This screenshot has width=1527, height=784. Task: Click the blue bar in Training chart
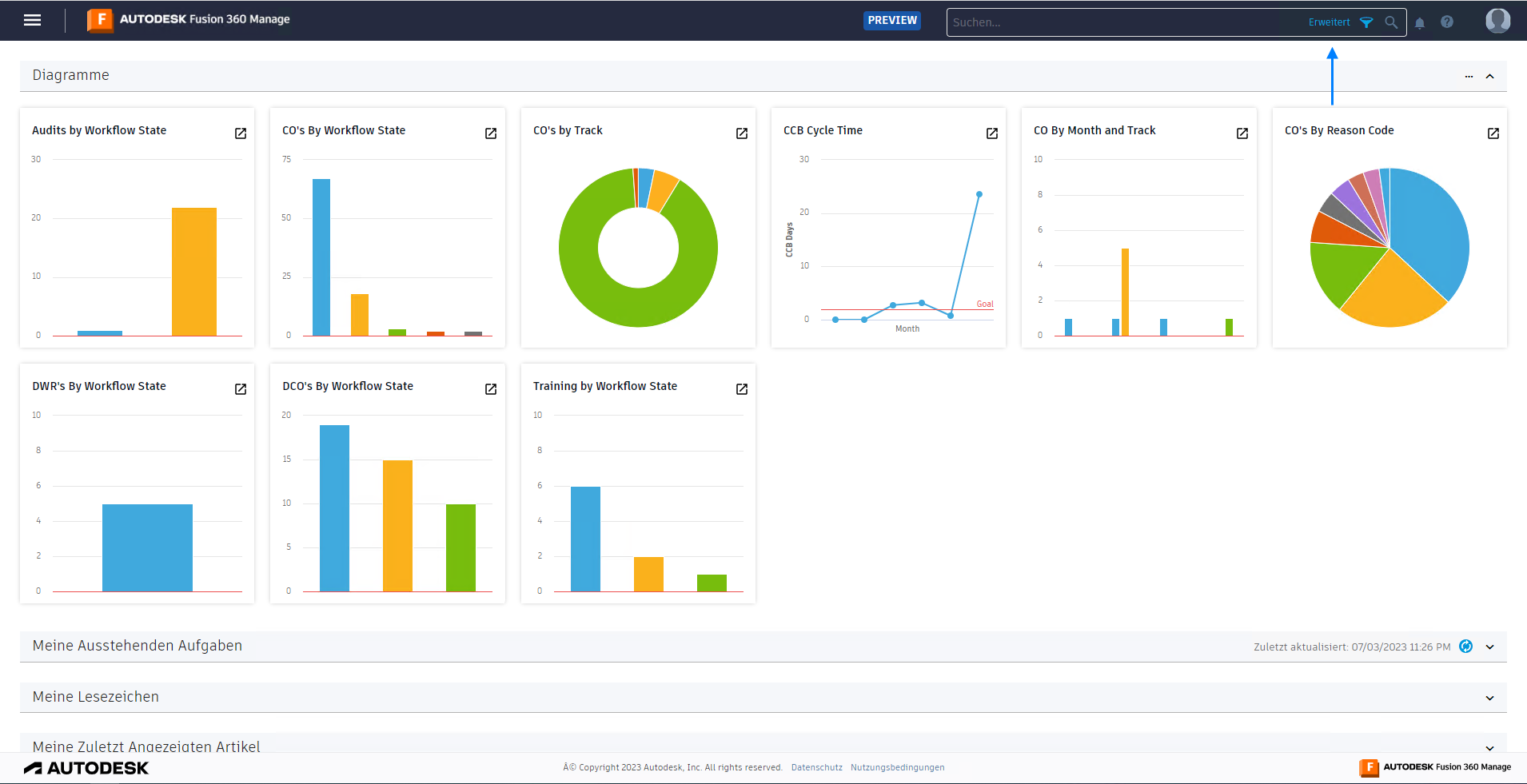tap(585, 539)
